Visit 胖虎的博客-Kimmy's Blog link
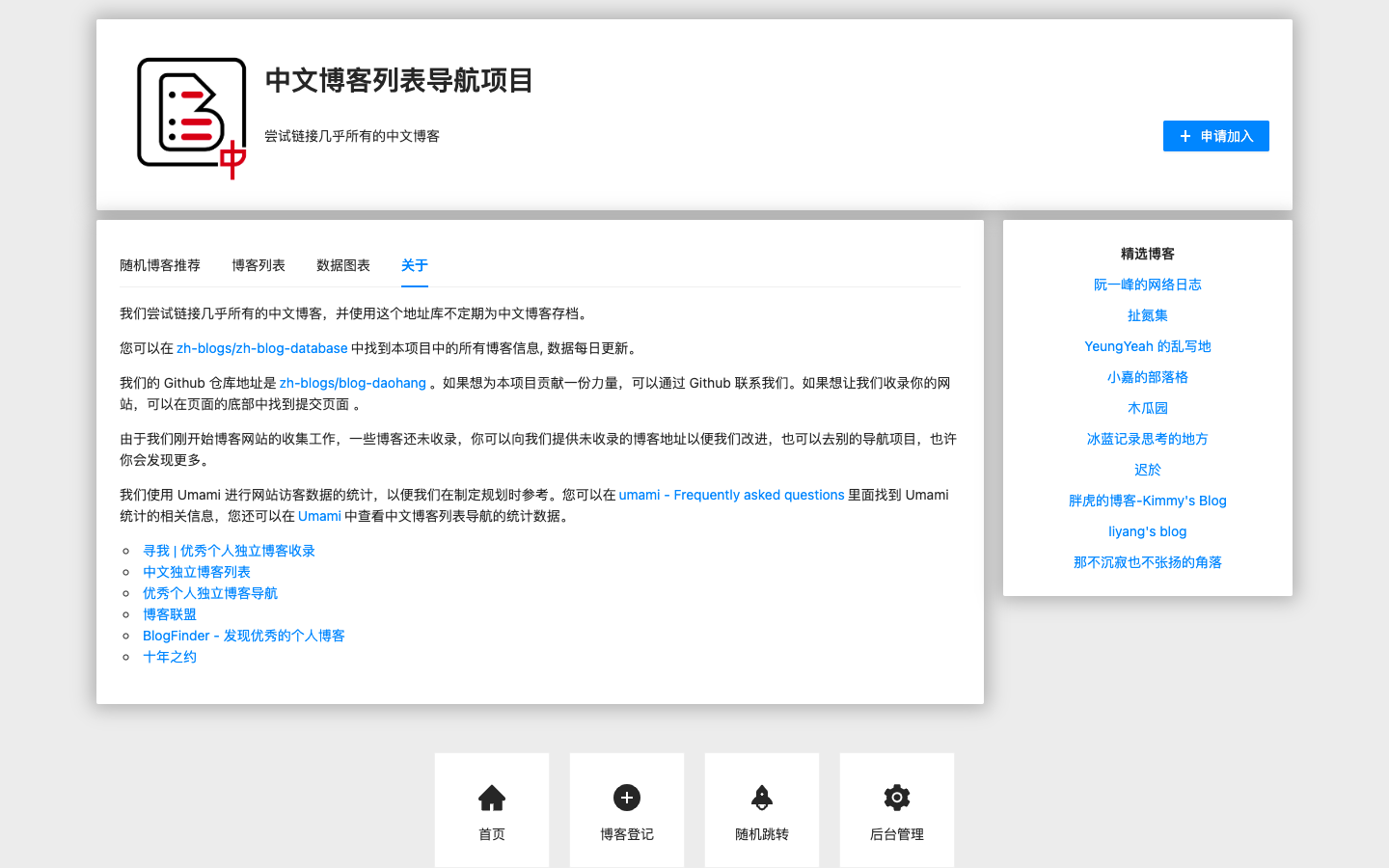 (x=1147, y=501)
